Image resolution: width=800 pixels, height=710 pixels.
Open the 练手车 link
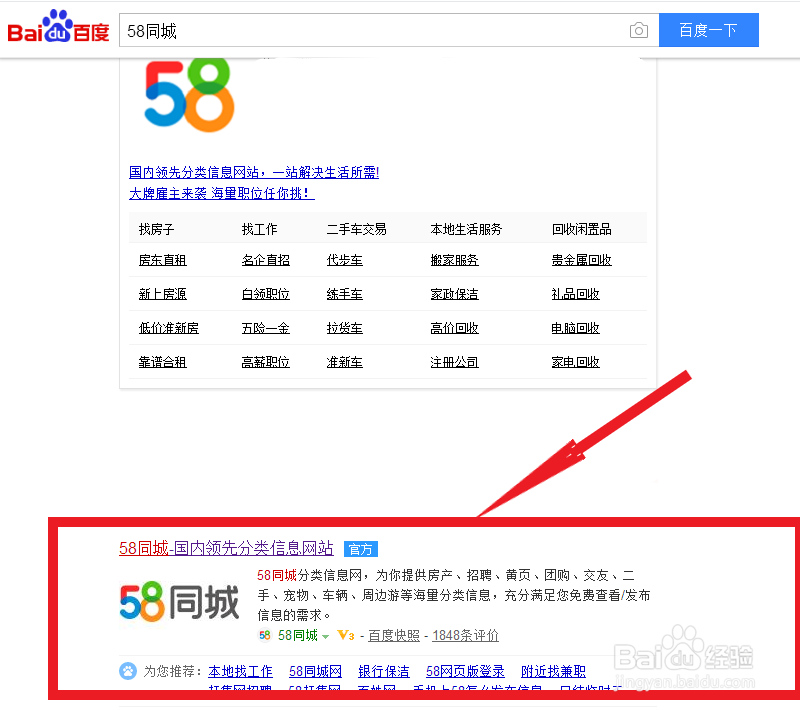point(345,294)
